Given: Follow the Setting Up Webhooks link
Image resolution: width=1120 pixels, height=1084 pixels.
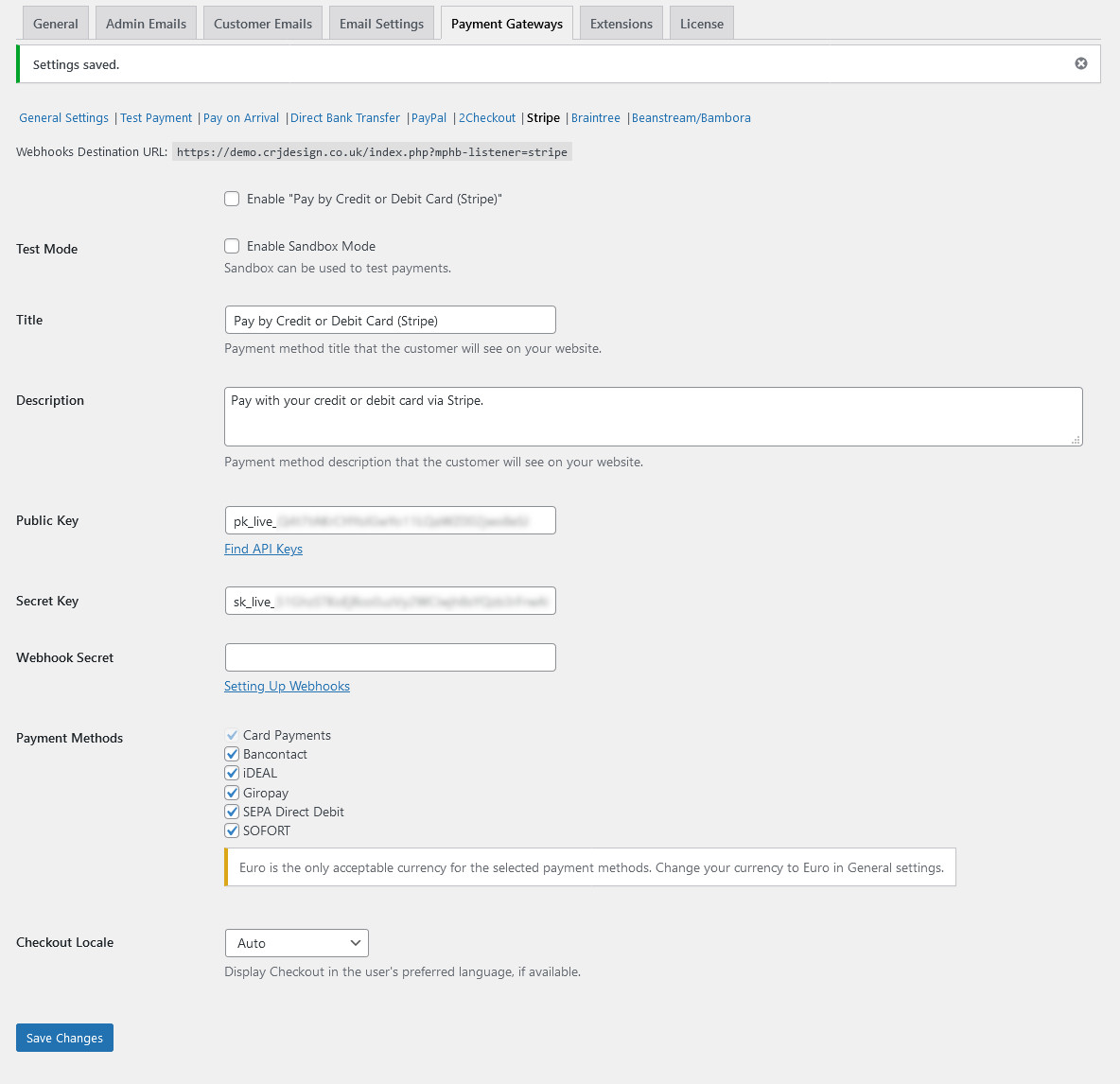Looking at the screenshot, I should (288, 686).
